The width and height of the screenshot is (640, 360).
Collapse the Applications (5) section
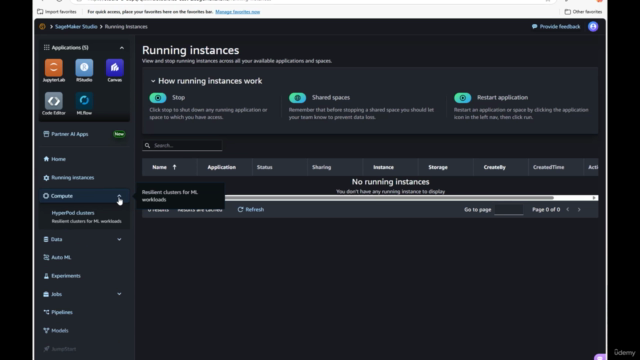pos(122,48)
